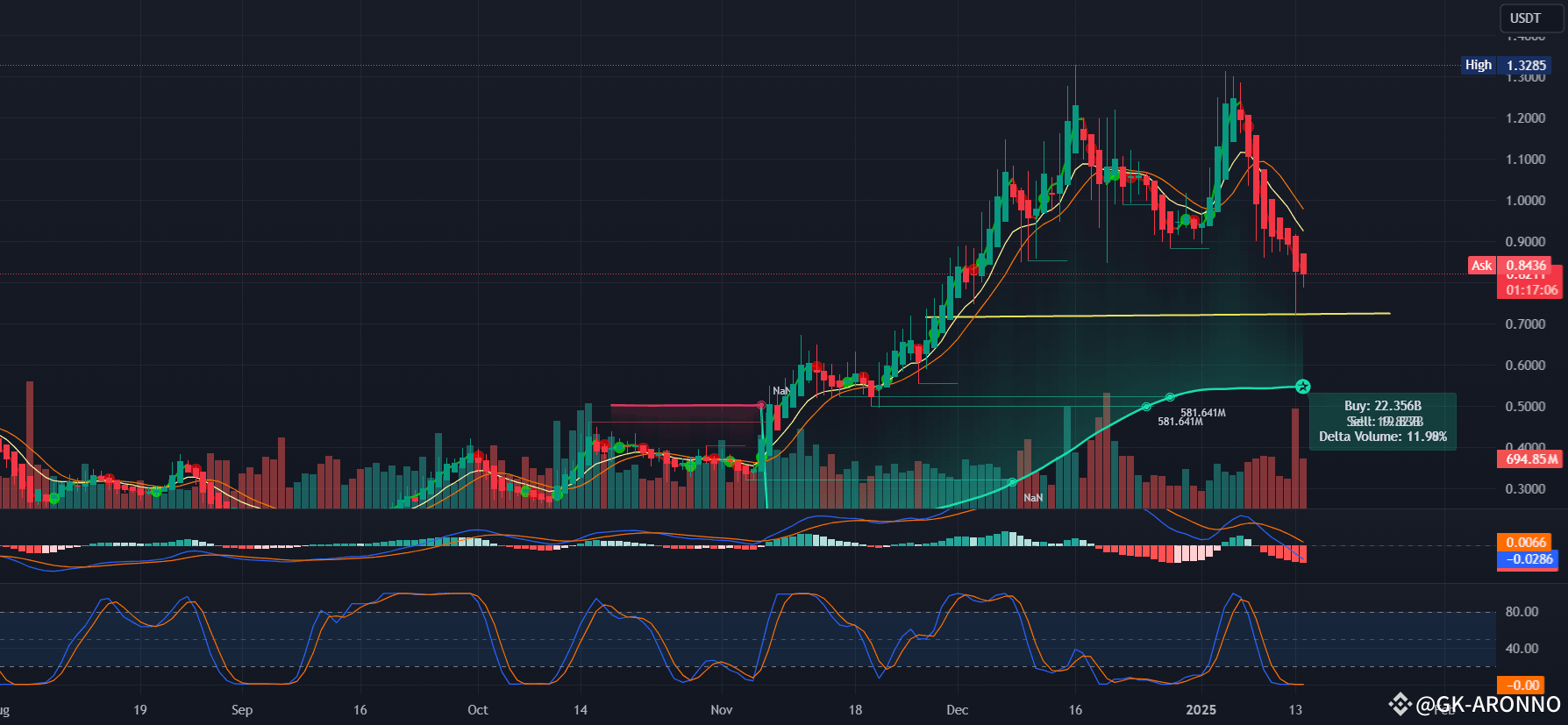Click the Sep label on time axis
This screenshot has height=725, width=1568.
[x=242, y=710]
